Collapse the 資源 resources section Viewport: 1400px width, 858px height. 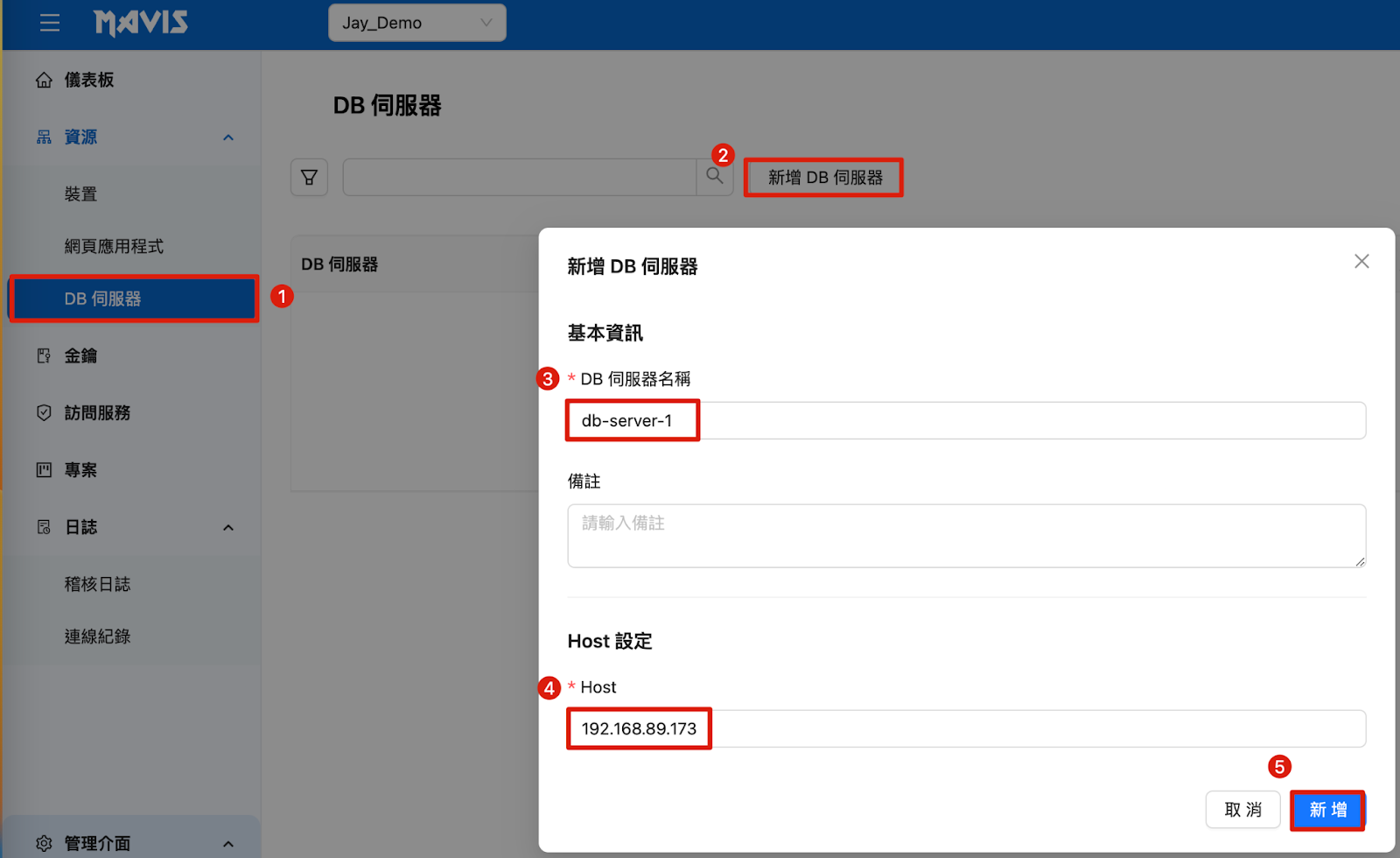click(x=228, y=137)
